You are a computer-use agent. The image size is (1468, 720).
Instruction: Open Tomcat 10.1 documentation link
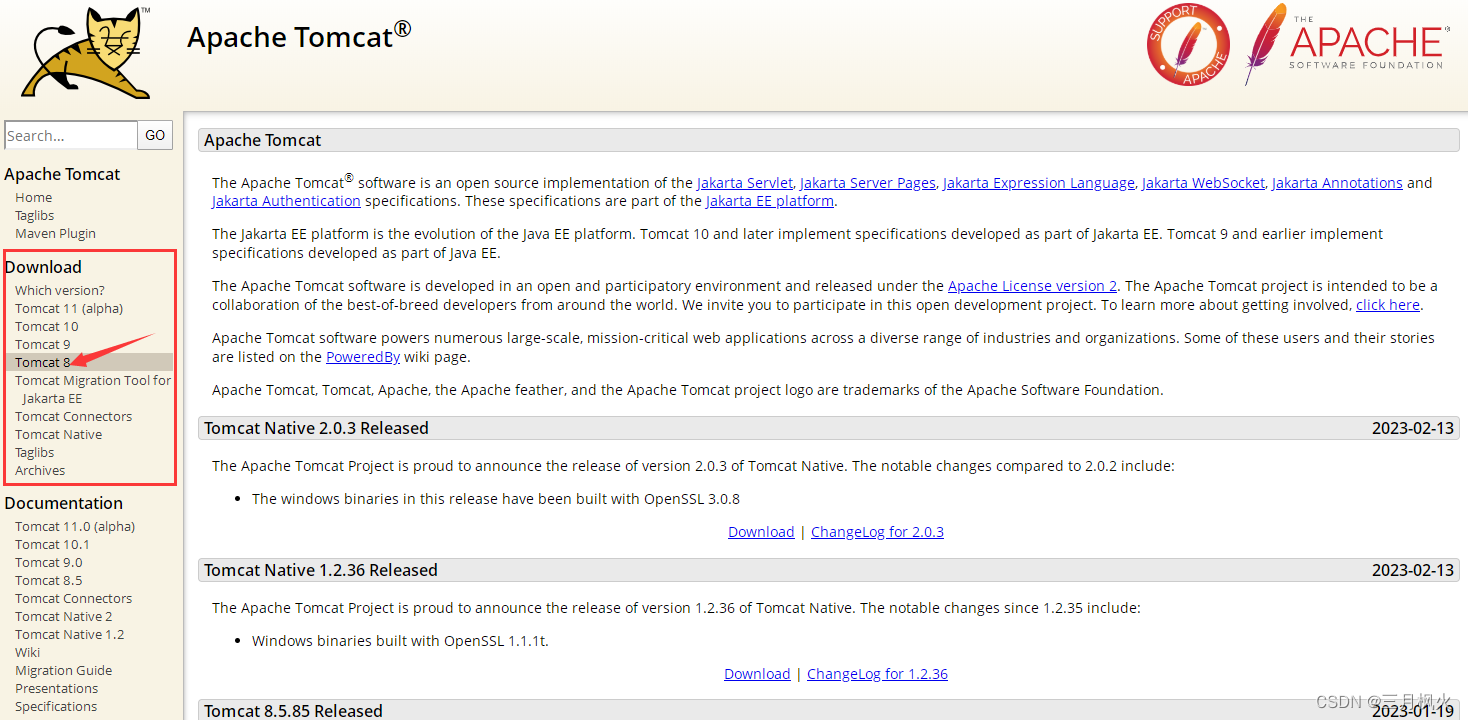click(53, 545)
